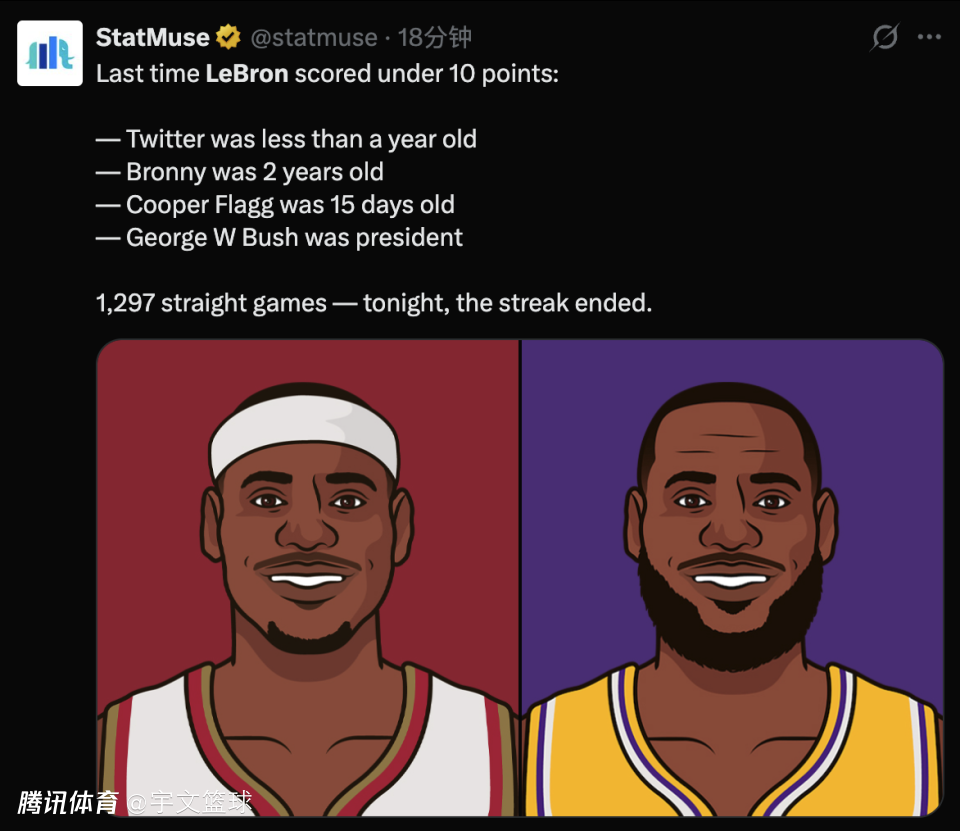This screenshot has height=831, width=960.
Task: Click the 18分钟 post timestamp
Action: coord(434,38)
